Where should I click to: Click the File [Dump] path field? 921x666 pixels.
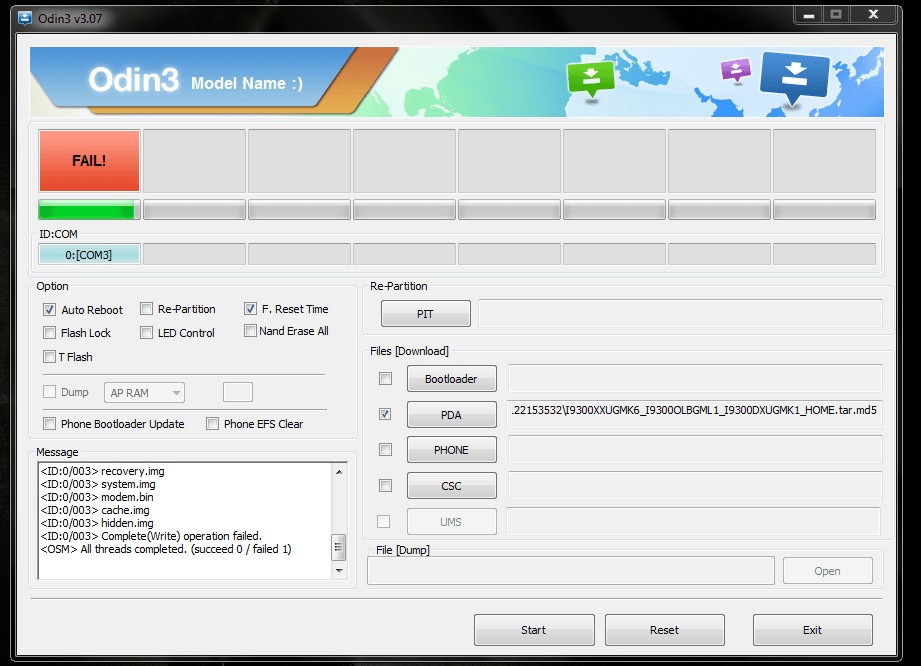click(x=571, y=570)
